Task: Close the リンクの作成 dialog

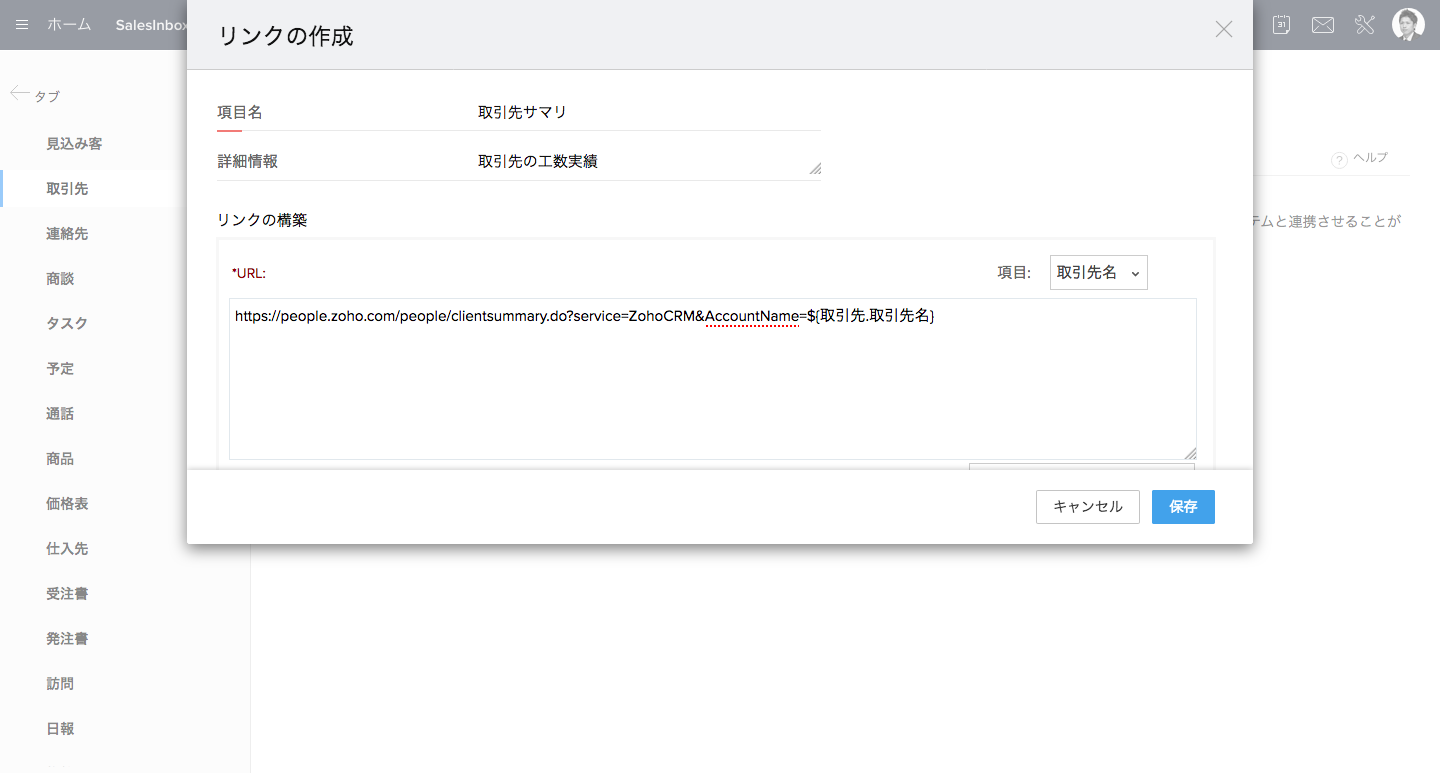Action: (x=1223, y=30)
